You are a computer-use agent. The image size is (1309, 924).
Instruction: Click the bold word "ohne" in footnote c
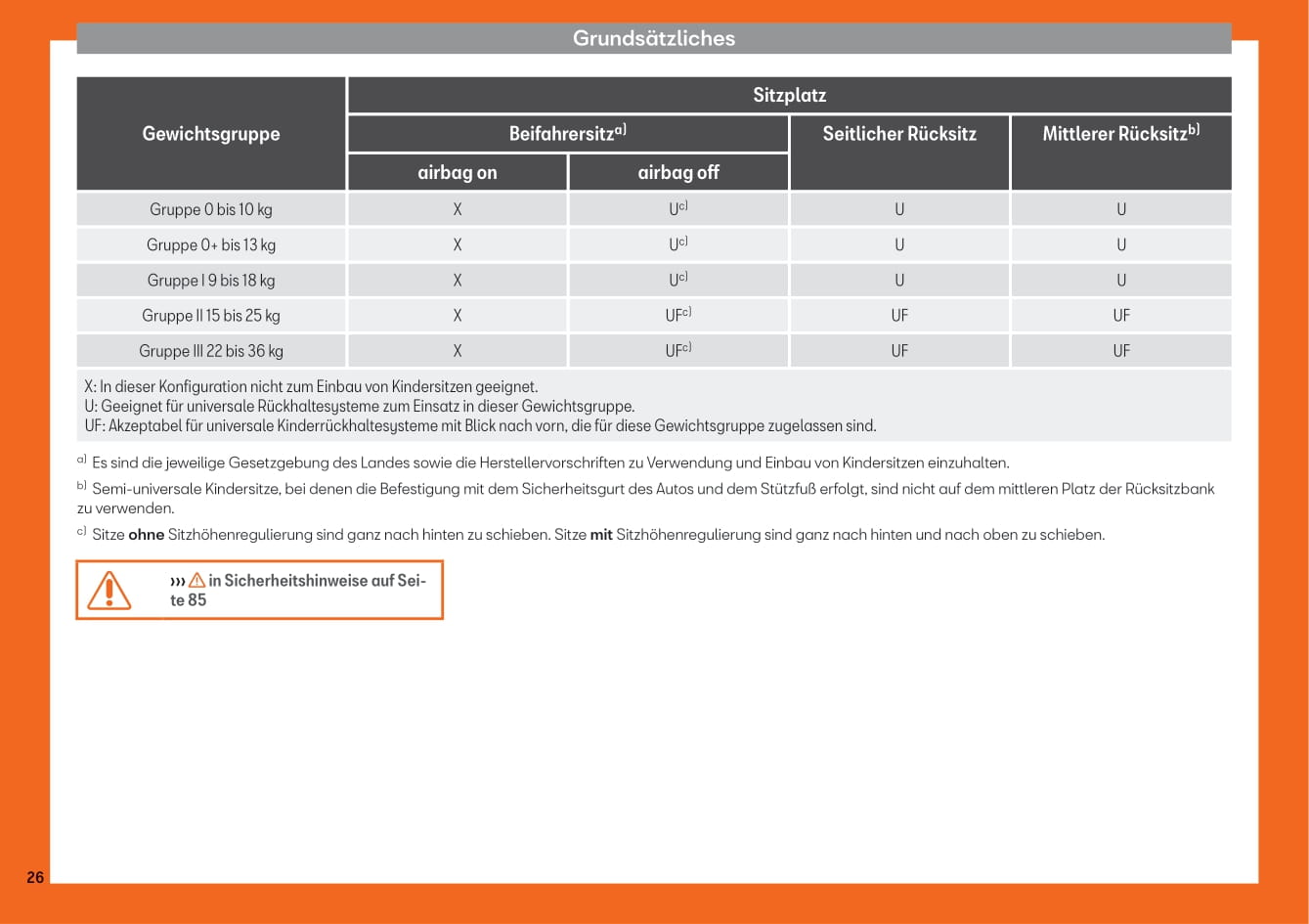click(x=146, y=535)
